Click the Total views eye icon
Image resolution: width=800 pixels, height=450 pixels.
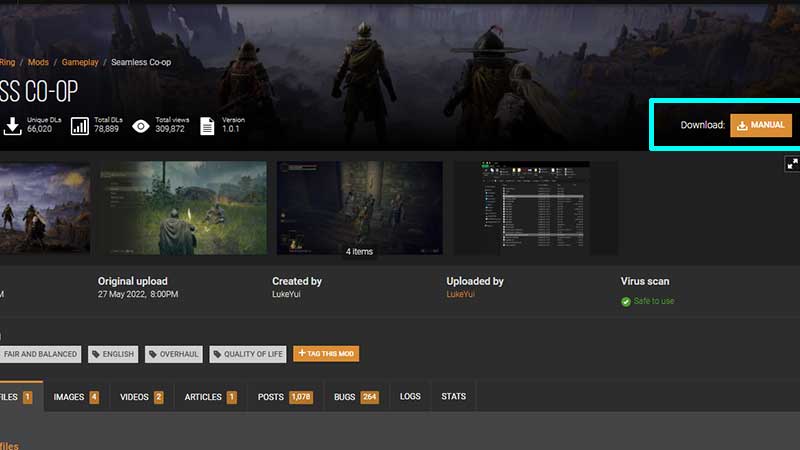click(x=141, y=126)
